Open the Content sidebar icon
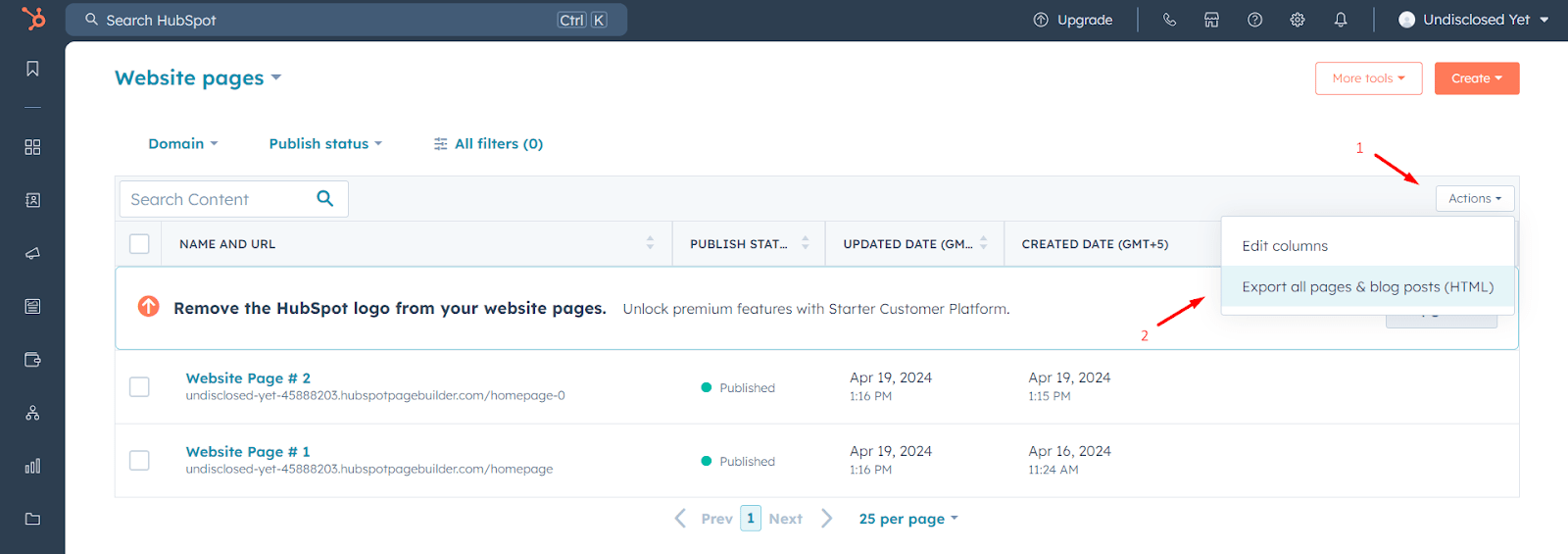The width and height of the screenshot is (1568, 554). 32,306
